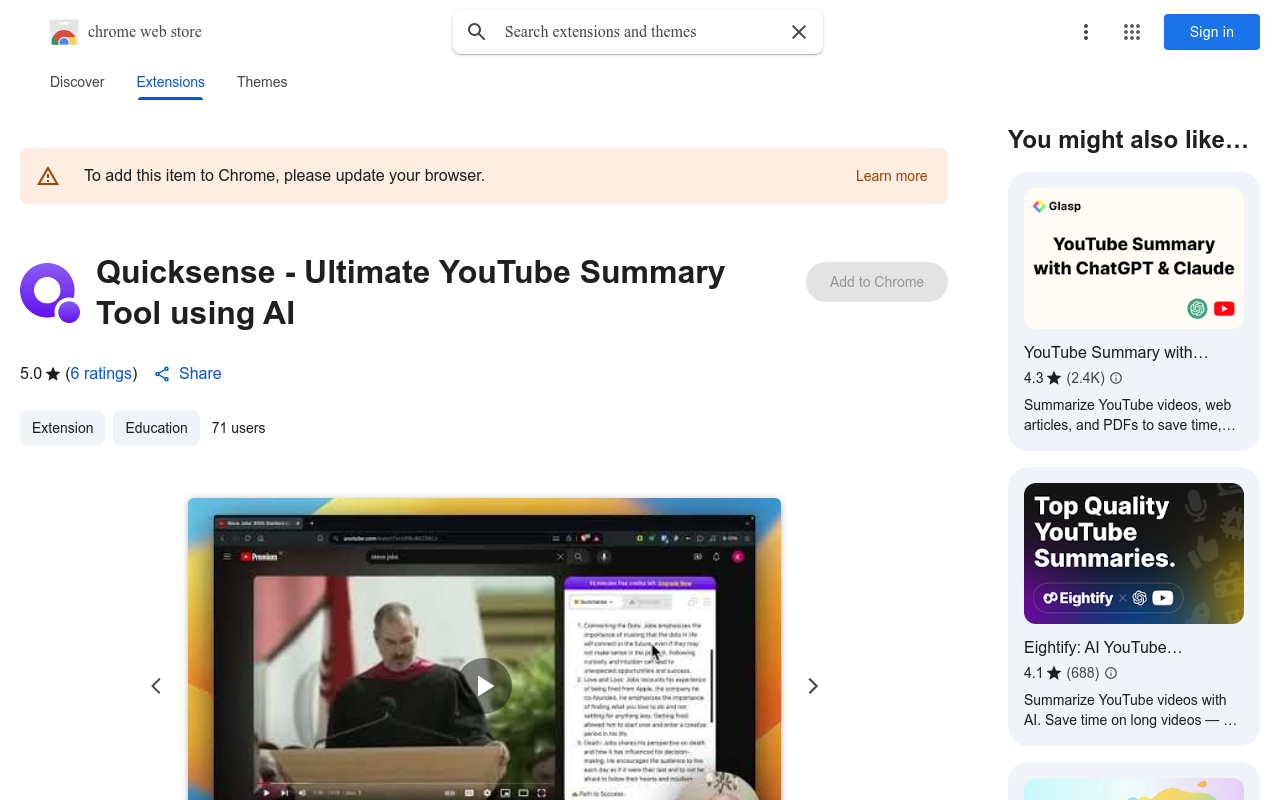Click the Summarize YouTube videos, web articles description

click(x=1130, y=415)
